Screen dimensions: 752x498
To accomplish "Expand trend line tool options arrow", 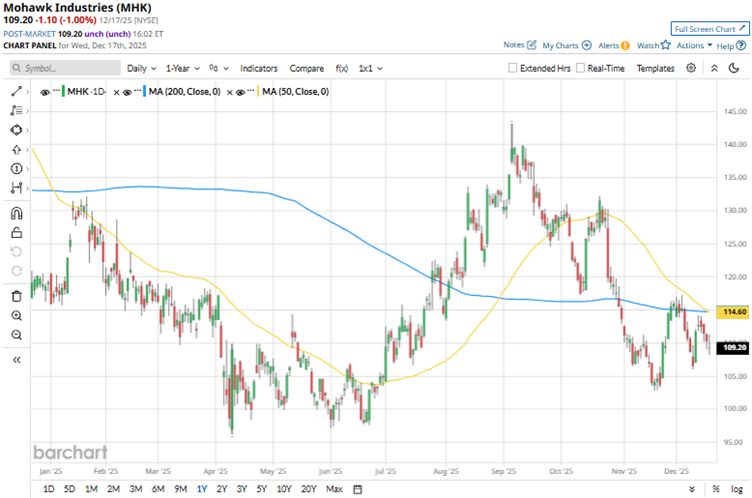I will [x=27, y=91].
